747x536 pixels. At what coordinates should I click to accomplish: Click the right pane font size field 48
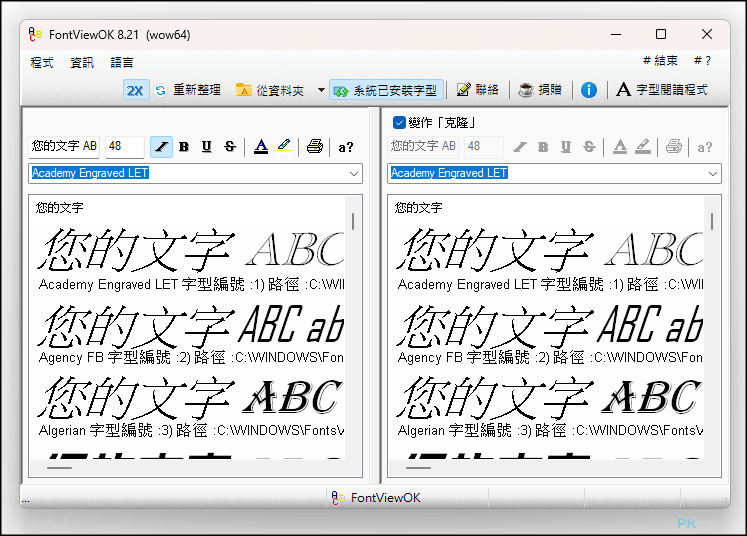tap(484, 146)
